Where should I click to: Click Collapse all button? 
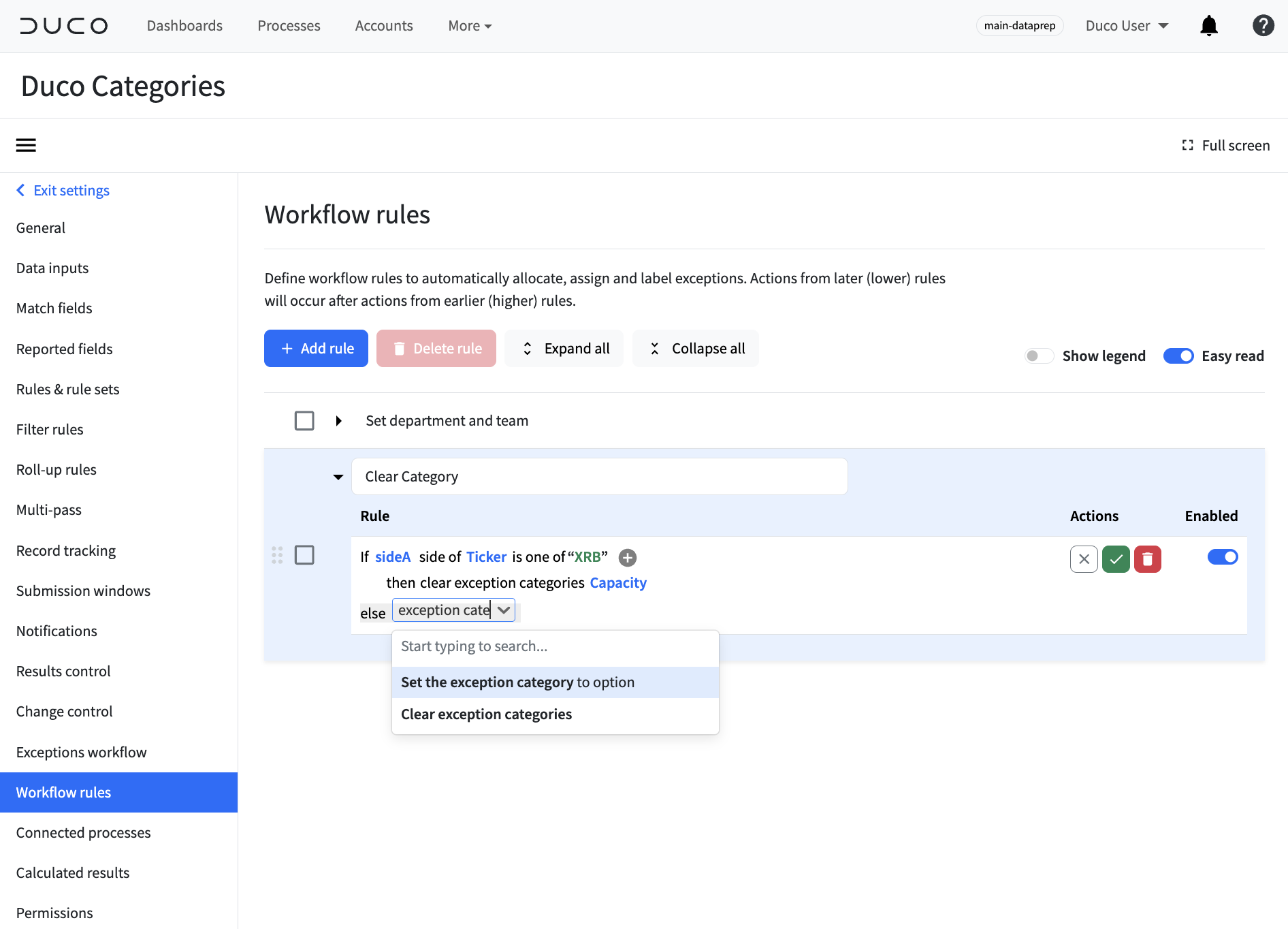point(695,349)
